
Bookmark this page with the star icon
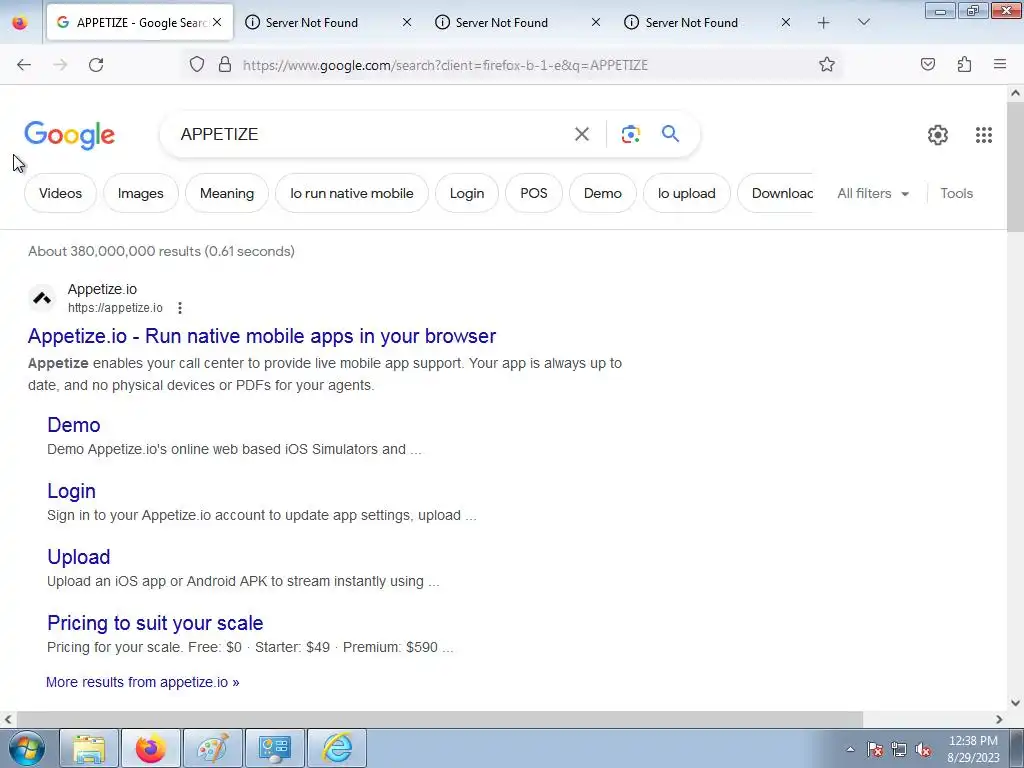click(x=827, y=64)
